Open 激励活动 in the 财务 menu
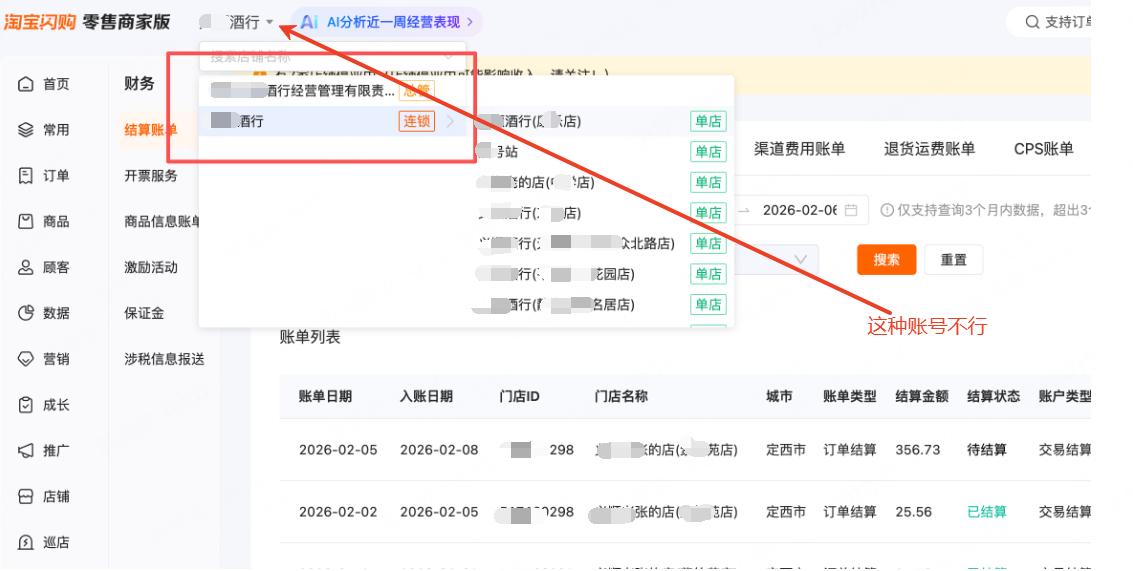The height and width of the screenshot is (571, 1133). pos(151,267)
